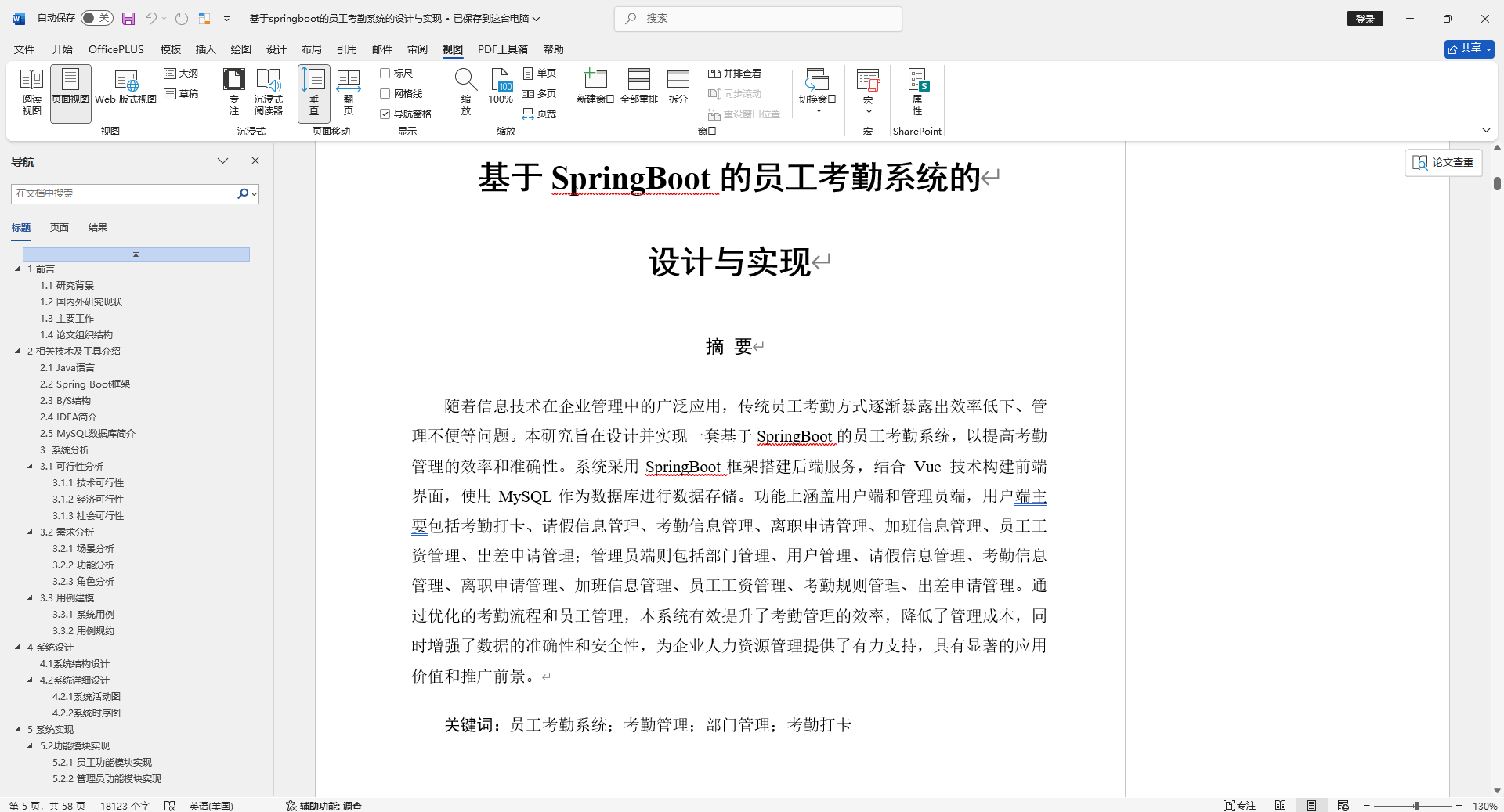Click Read Mode status bar icon
Image resolution: width=1504 pixels, height=812 pixels.
tap(1280, 805)
